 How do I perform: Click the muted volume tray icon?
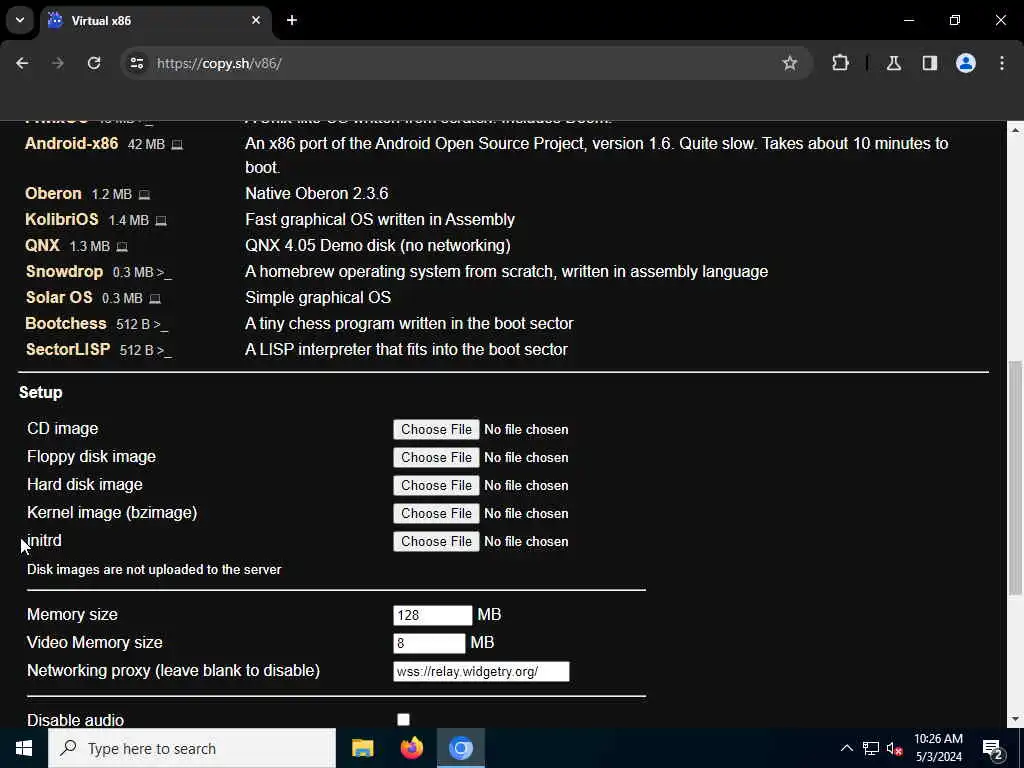[x=894, y=748]
